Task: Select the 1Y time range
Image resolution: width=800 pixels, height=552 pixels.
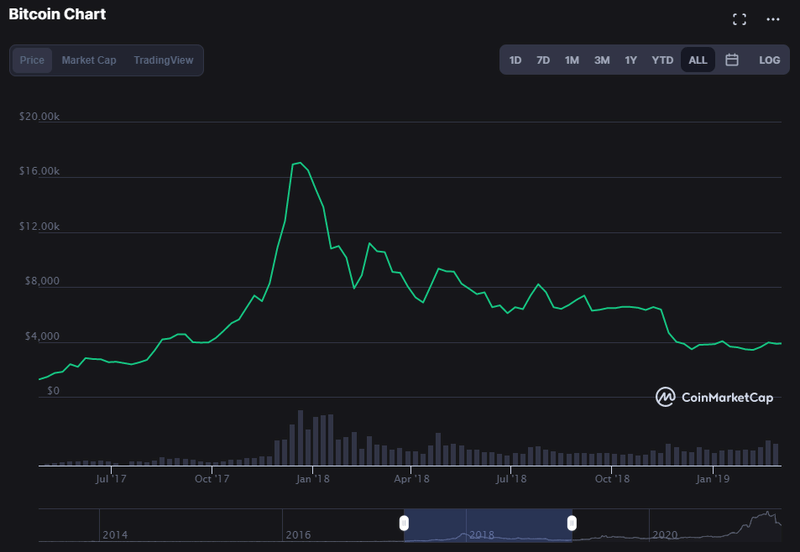Action: 631,60
